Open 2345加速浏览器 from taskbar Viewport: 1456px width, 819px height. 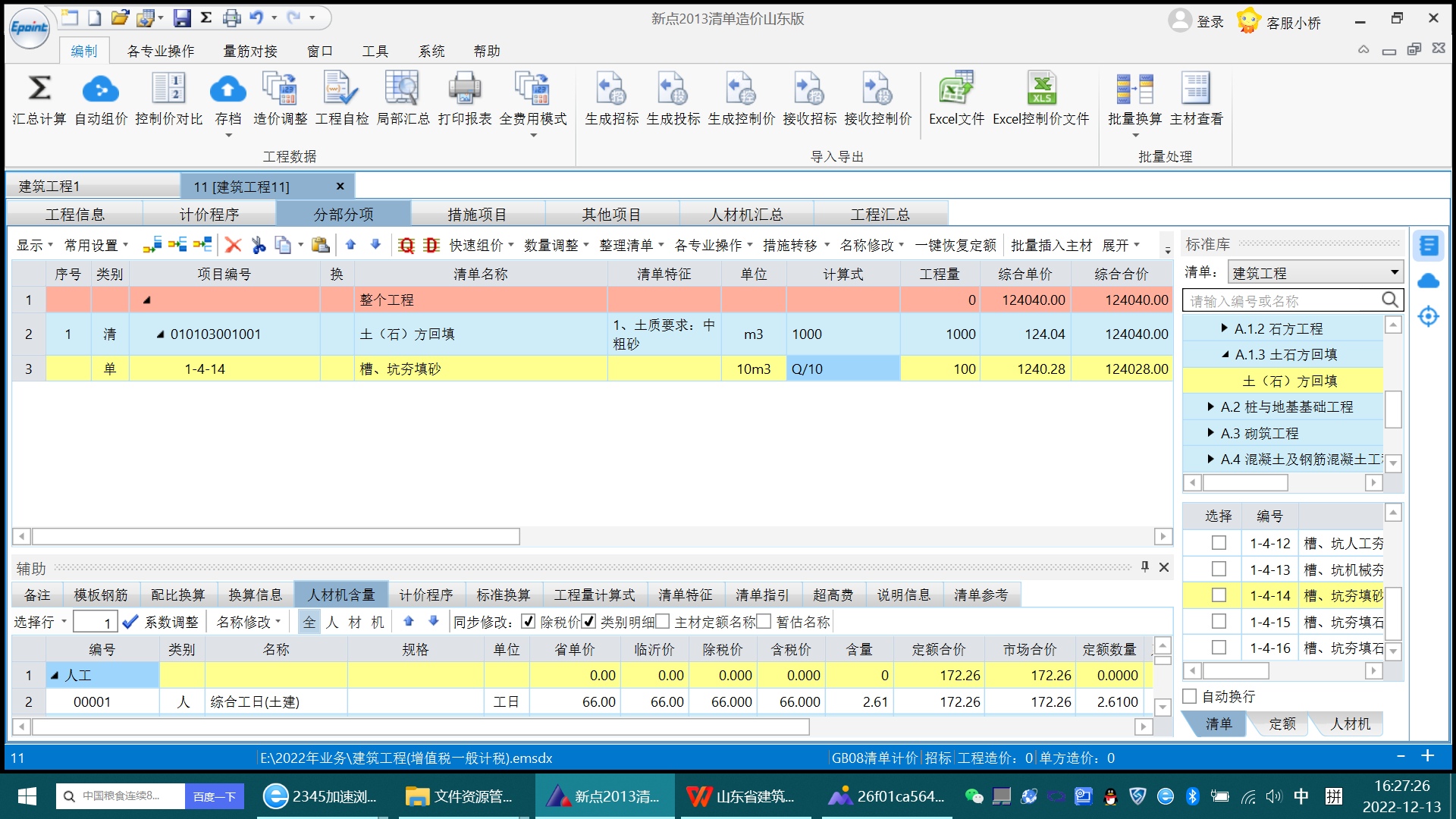coord(322,796)
